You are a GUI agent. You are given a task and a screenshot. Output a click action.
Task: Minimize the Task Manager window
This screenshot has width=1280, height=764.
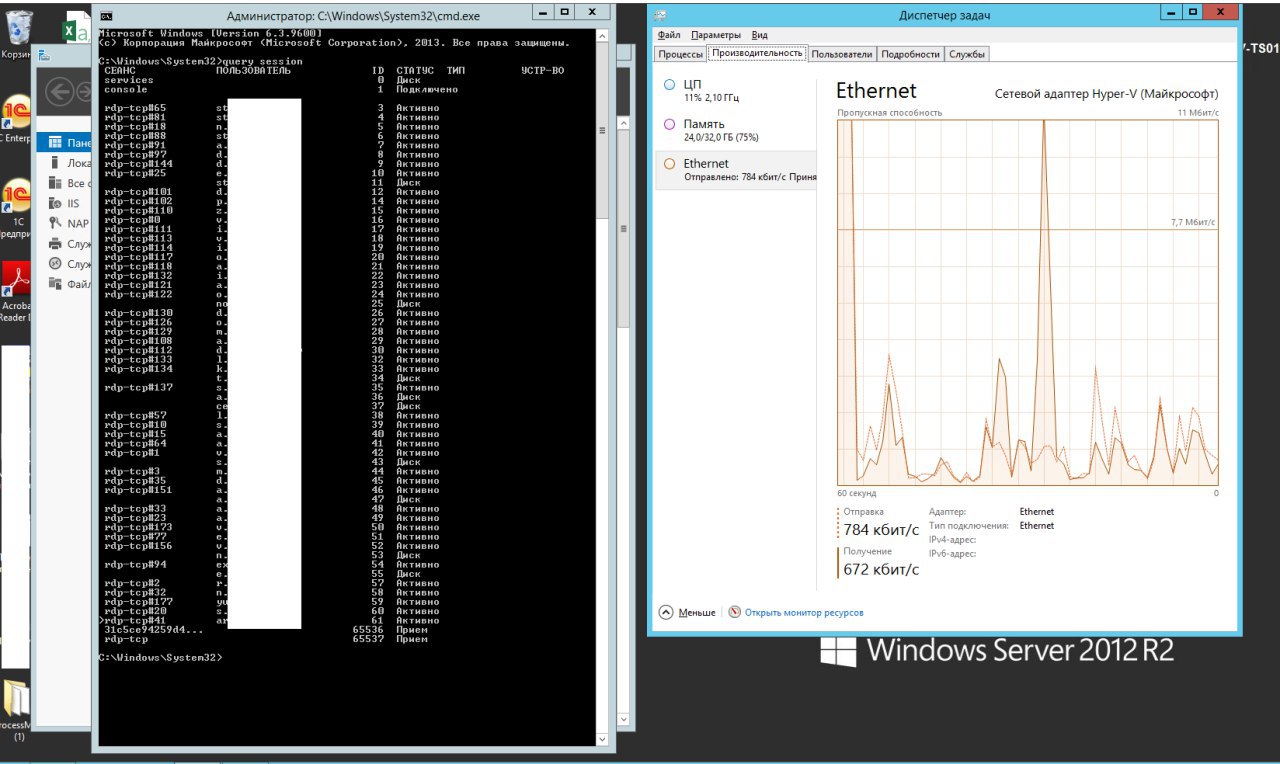point(1171,12)
